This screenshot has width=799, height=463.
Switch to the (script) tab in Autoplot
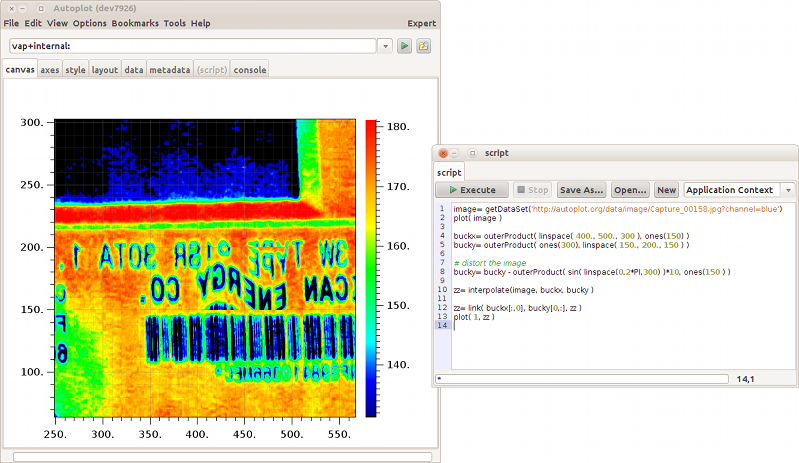point(212,70)
